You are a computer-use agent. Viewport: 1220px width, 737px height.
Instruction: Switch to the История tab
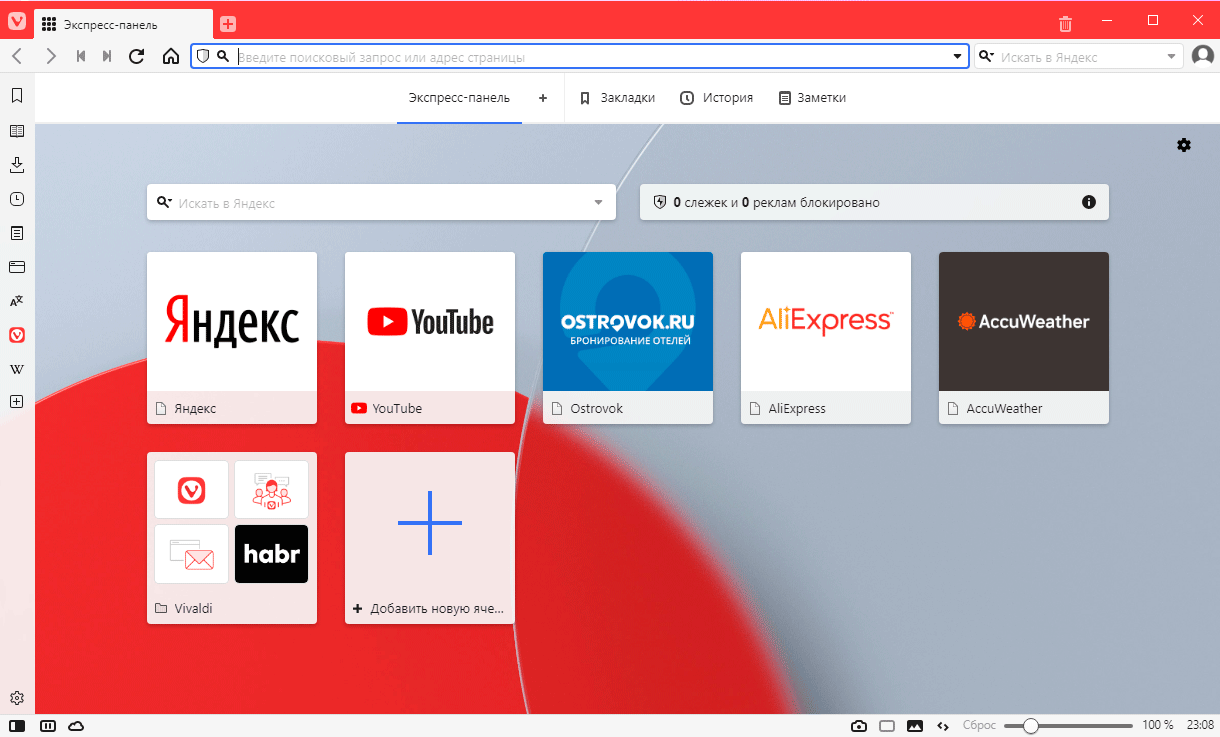(716, 98)
